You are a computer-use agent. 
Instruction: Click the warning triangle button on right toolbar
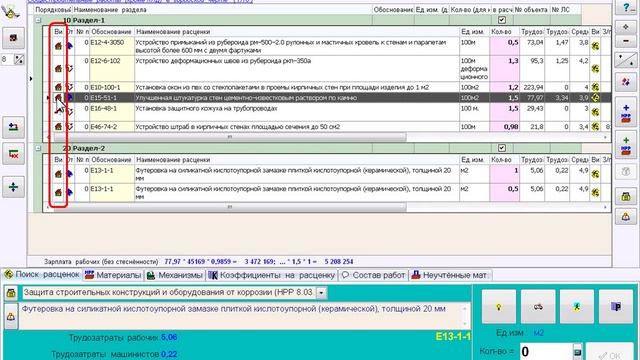tap(626, 217)
